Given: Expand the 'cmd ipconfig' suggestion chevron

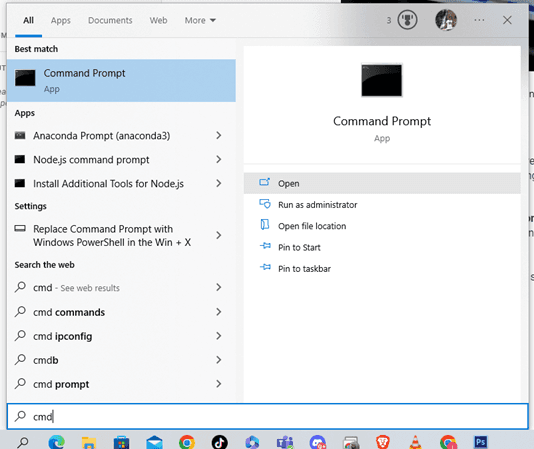Looking at the screenshot, I should (x=219, y=336).
